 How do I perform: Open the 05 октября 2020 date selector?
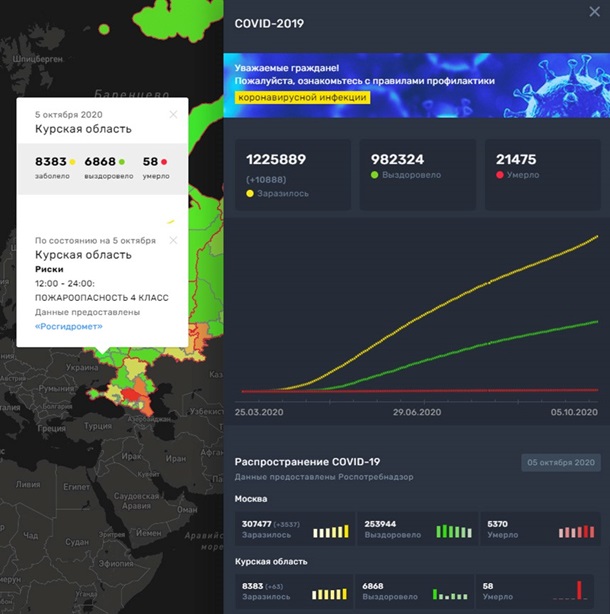click(559, 463)
